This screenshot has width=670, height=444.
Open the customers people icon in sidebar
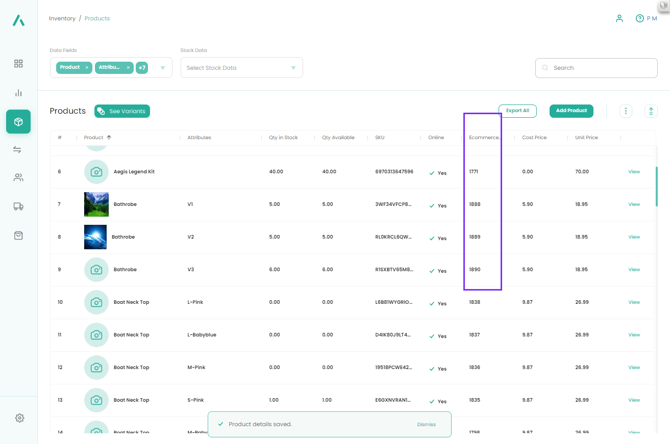(x=18, y=178)
